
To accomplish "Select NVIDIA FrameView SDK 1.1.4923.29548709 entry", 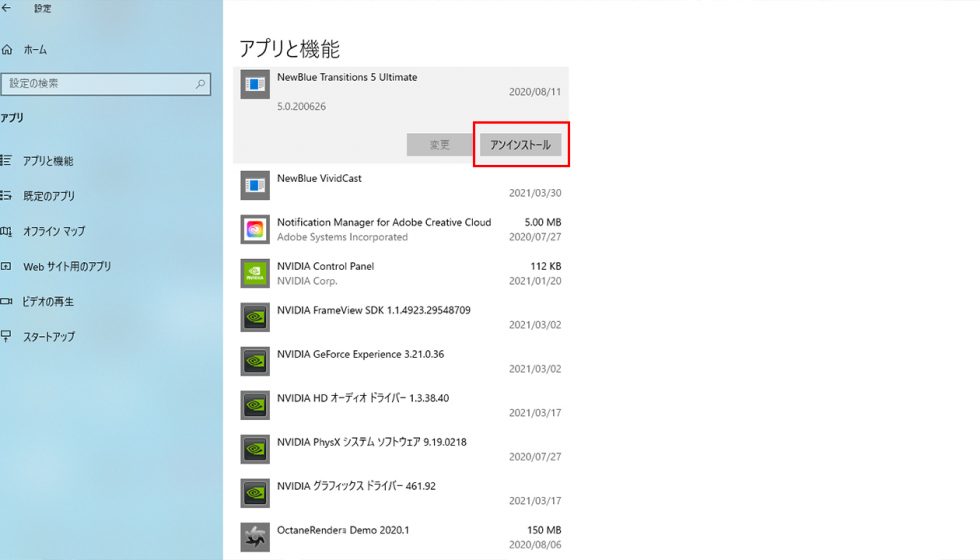I will pos(401,318).
